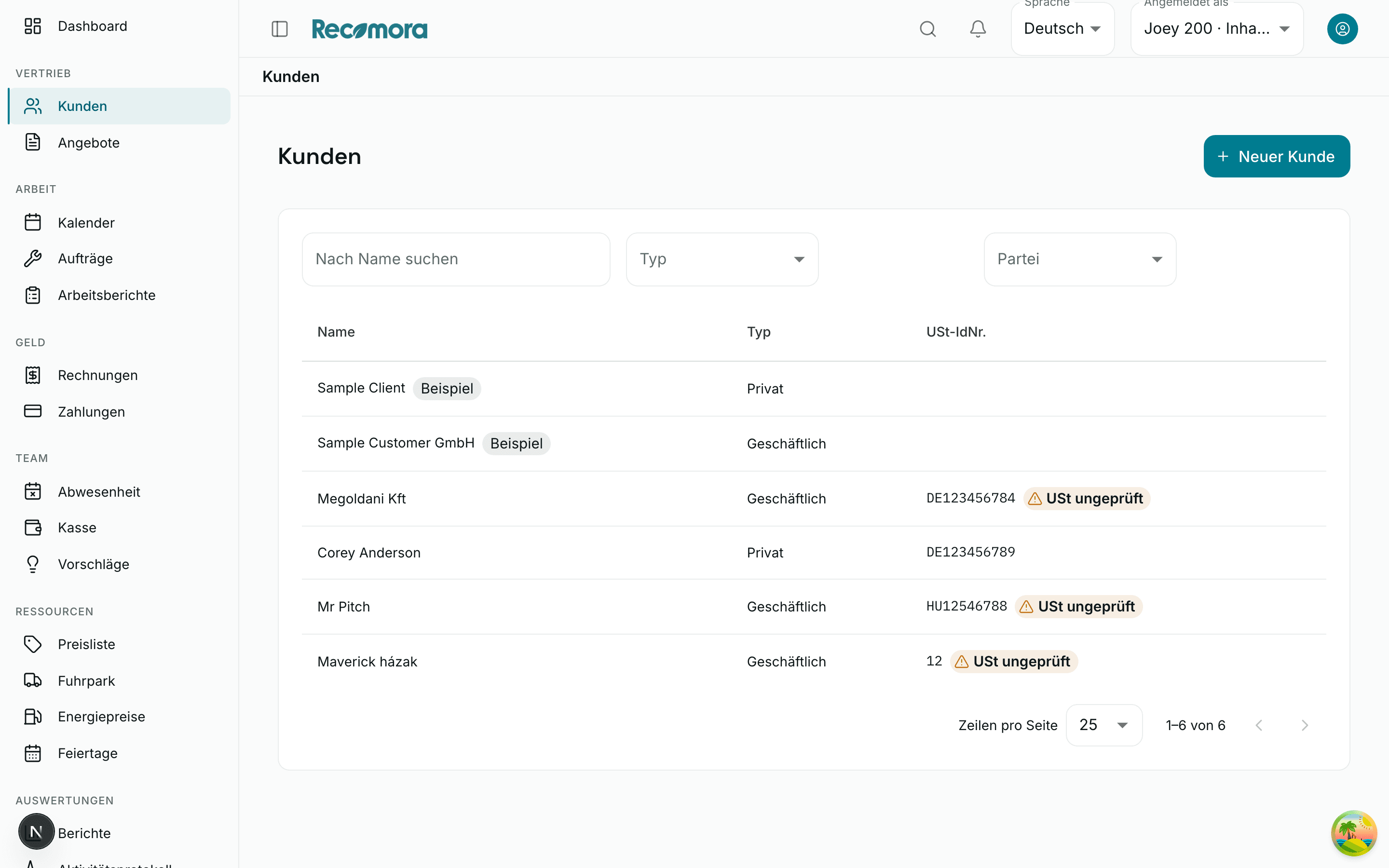Viewport: 1389px width, 868px height.
Task: Go to next page arrow
Action: pos(1305,725)
